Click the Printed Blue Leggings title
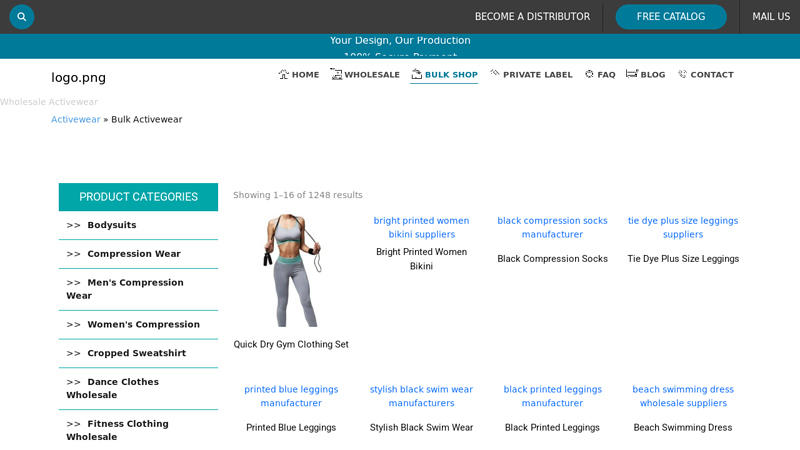Screen dimensions: 800x450 [291, 428]
